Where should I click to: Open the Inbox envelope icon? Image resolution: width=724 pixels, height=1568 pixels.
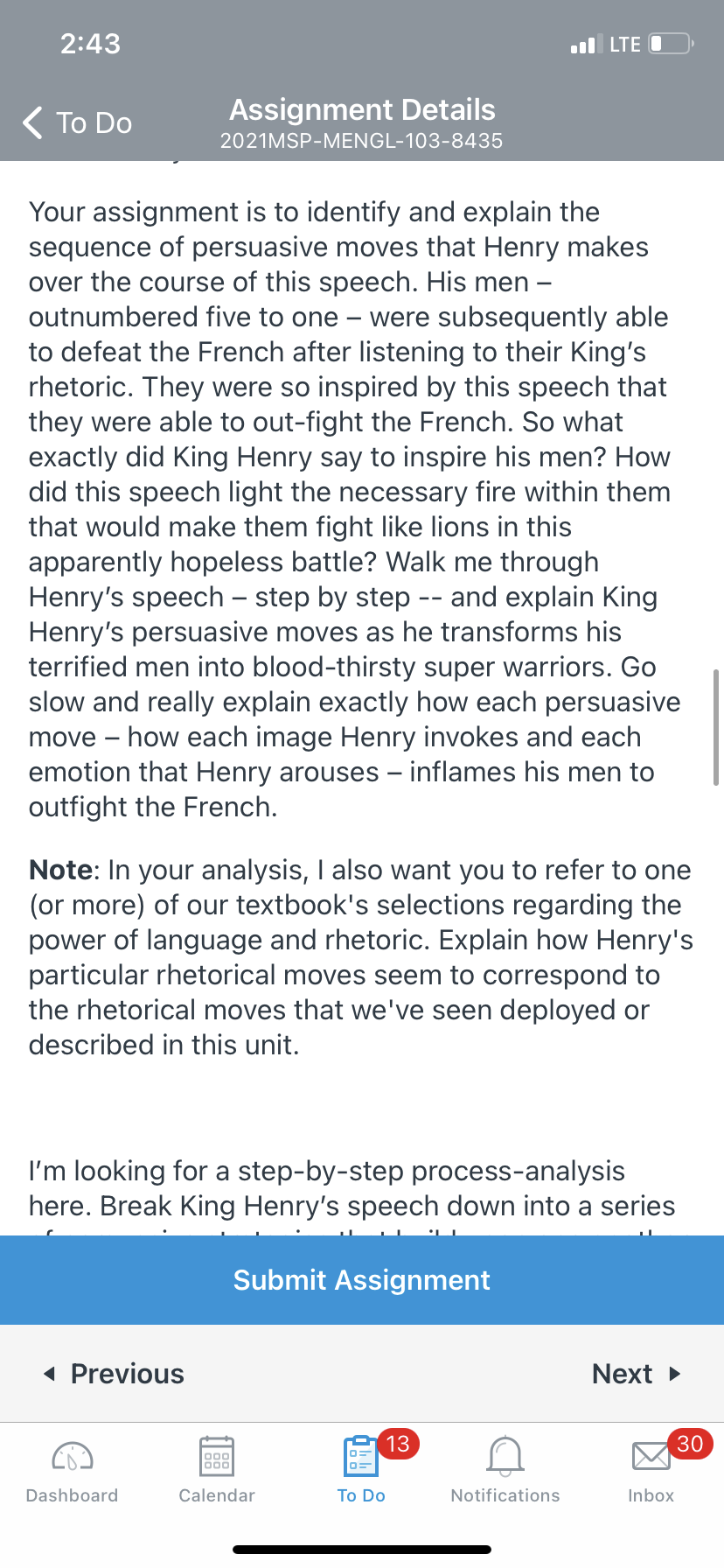tap(651, 1457)
